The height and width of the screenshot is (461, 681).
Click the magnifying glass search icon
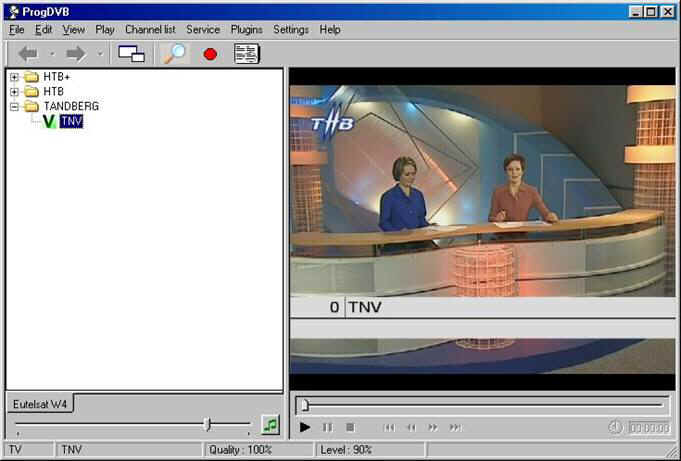175,54
